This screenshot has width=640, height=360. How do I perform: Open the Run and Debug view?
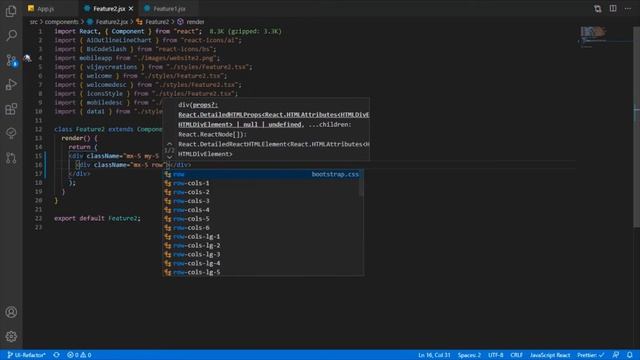point(11,84)
